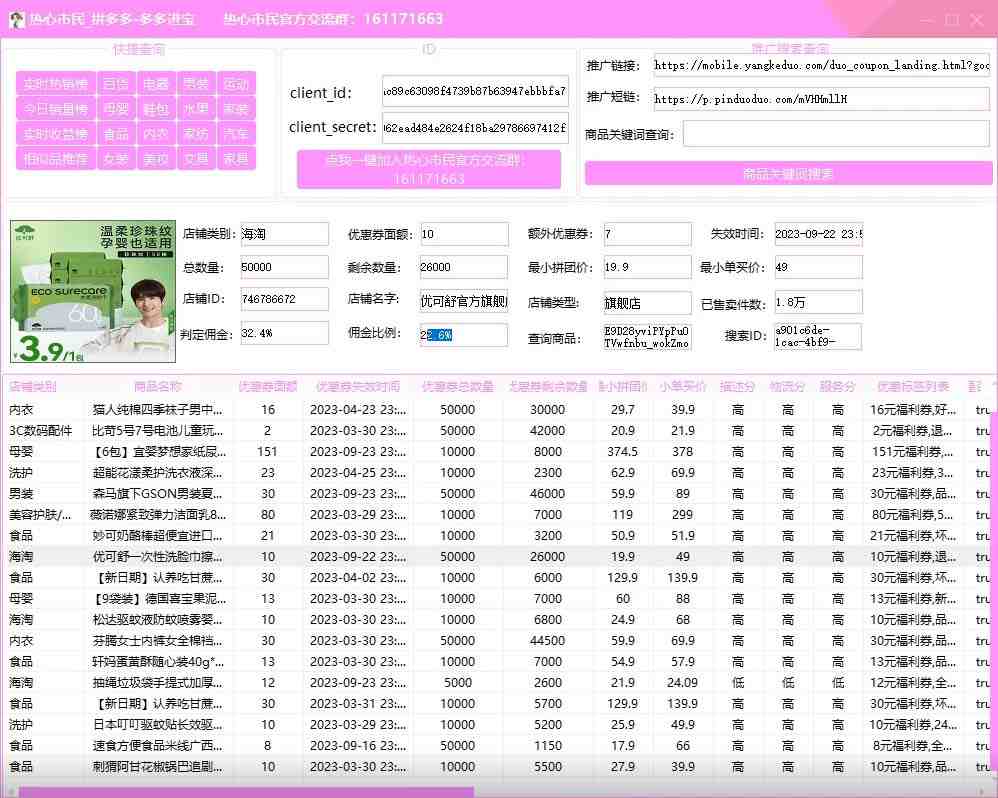Click the app logo icon in the title bar

tap(15, 19)
